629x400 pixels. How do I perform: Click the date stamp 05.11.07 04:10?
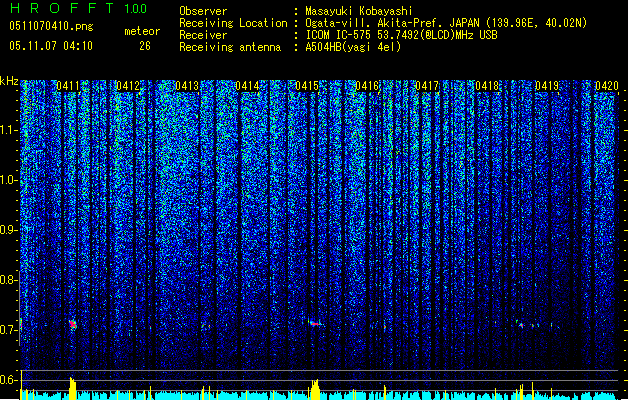tap(51, 46)
